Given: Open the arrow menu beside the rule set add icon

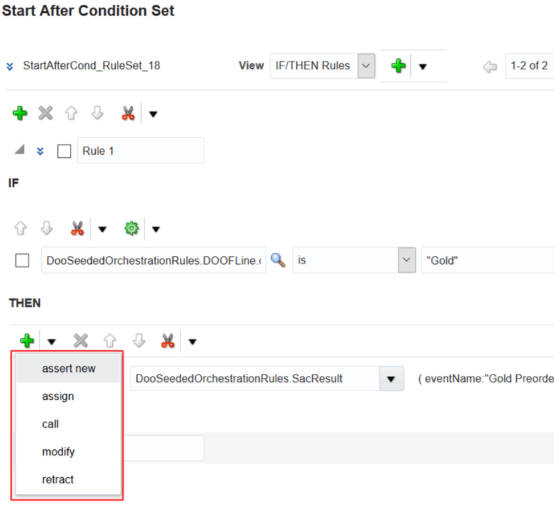Looking at the screenshot, I should point(422,66).
